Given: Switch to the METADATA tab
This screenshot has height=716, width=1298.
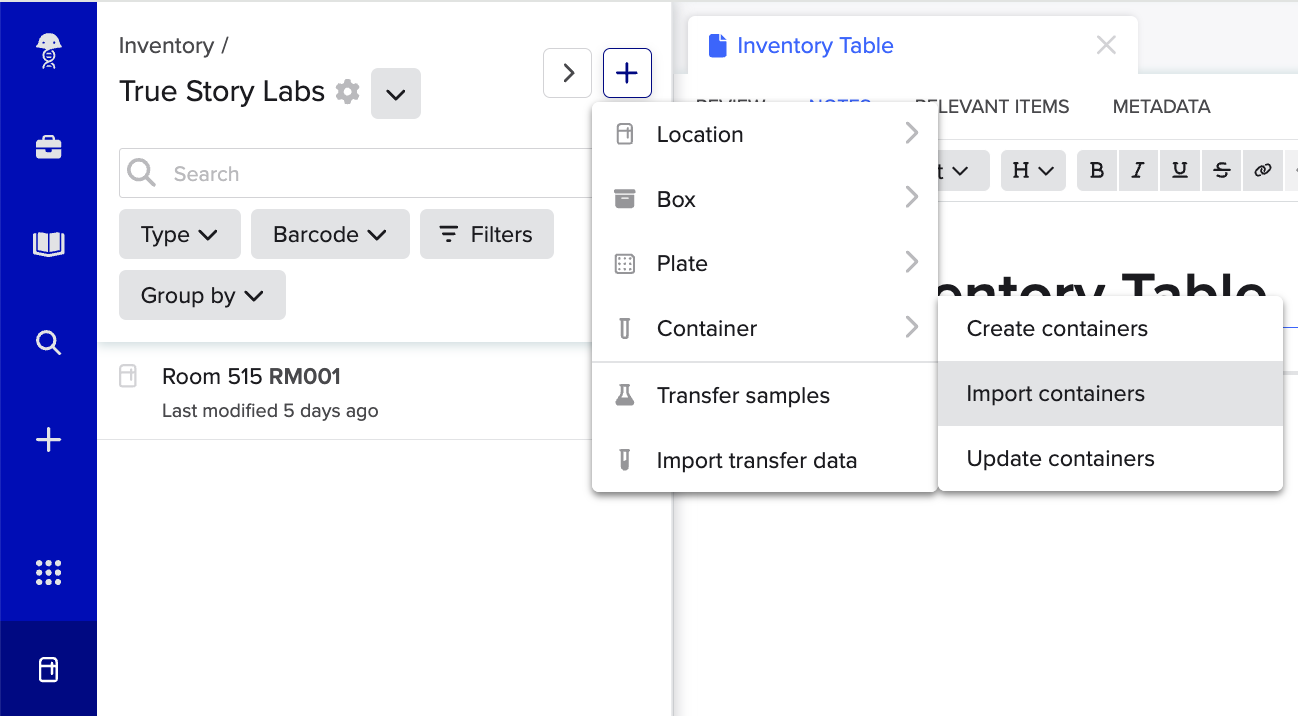Looking at the screenshot, I should [1160, 106].
